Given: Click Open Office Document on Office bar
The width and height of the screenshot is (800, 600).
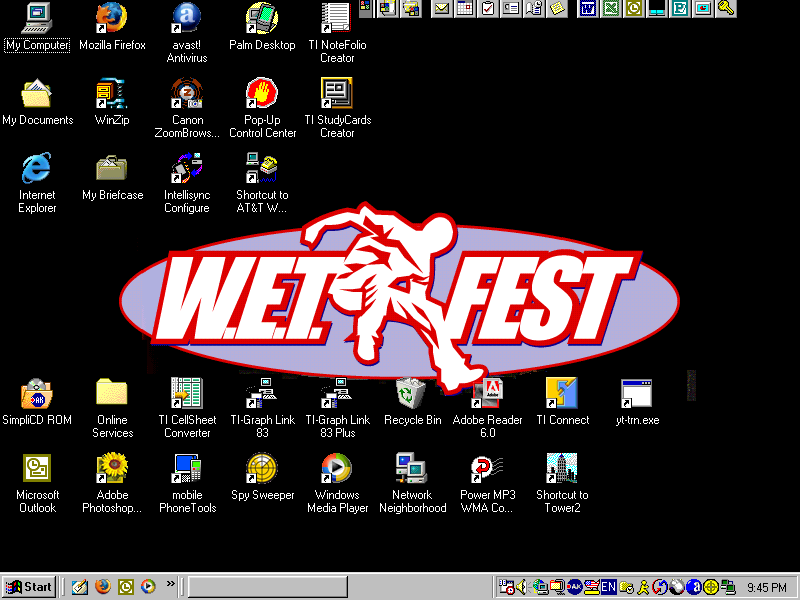Looking at the screenshot, I should click(x=411, y=8).
